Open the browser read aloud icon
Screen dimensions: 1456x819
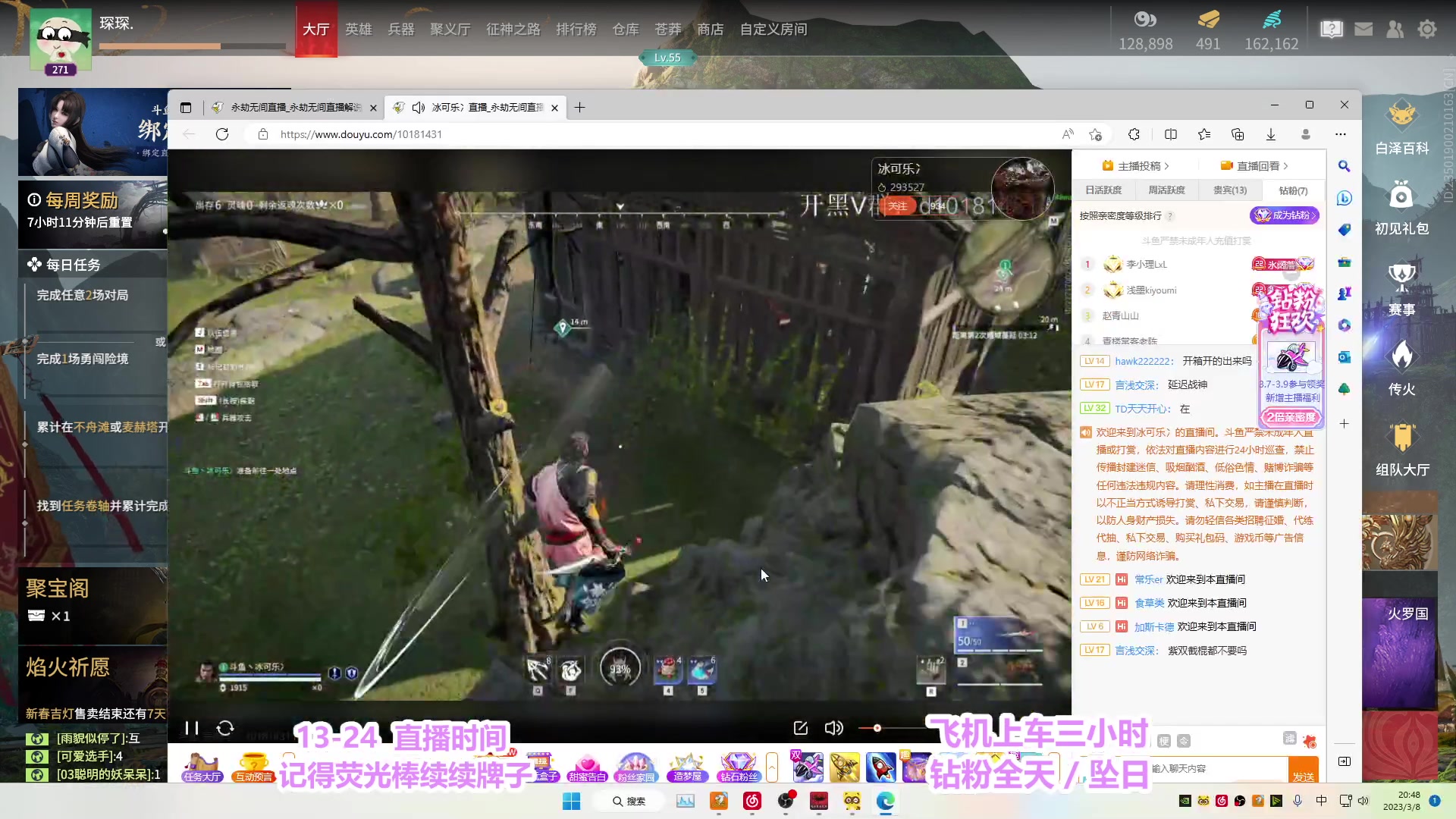coord(1068,134)
